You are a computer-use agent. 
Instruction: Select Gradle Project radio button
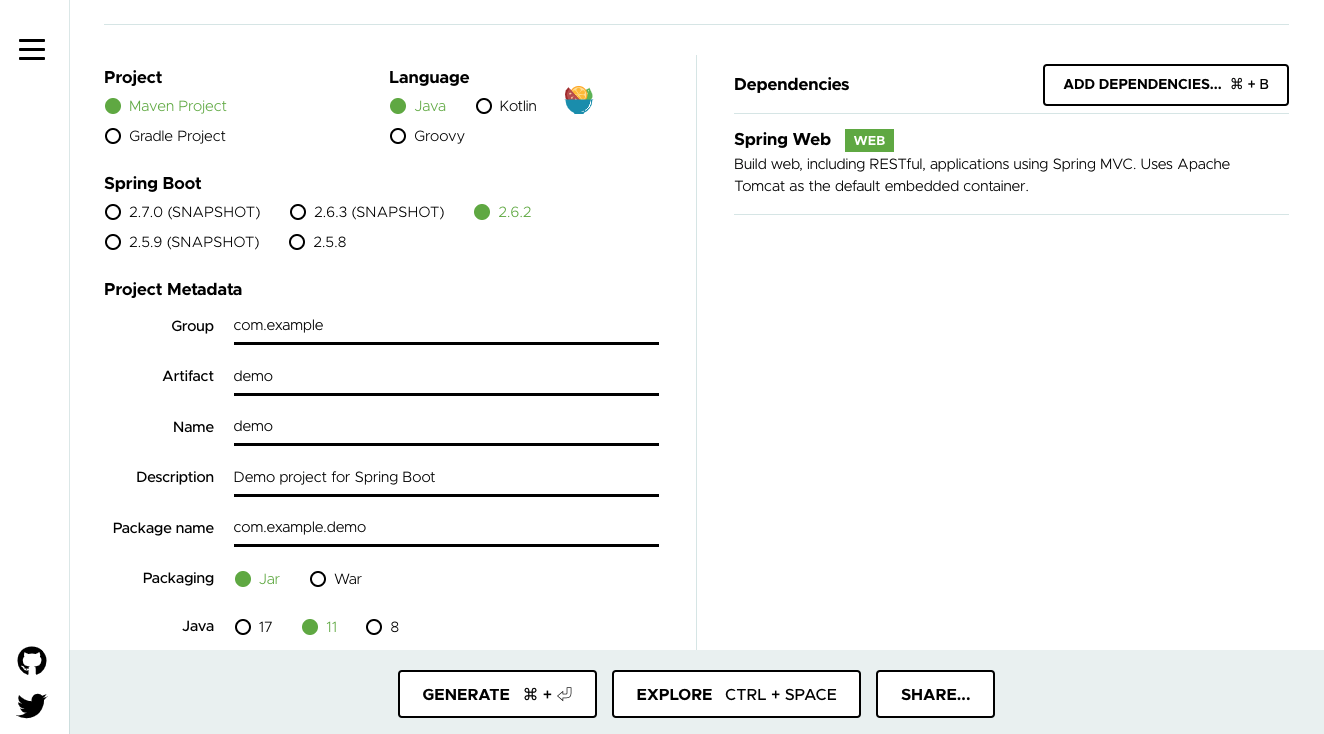166,136
